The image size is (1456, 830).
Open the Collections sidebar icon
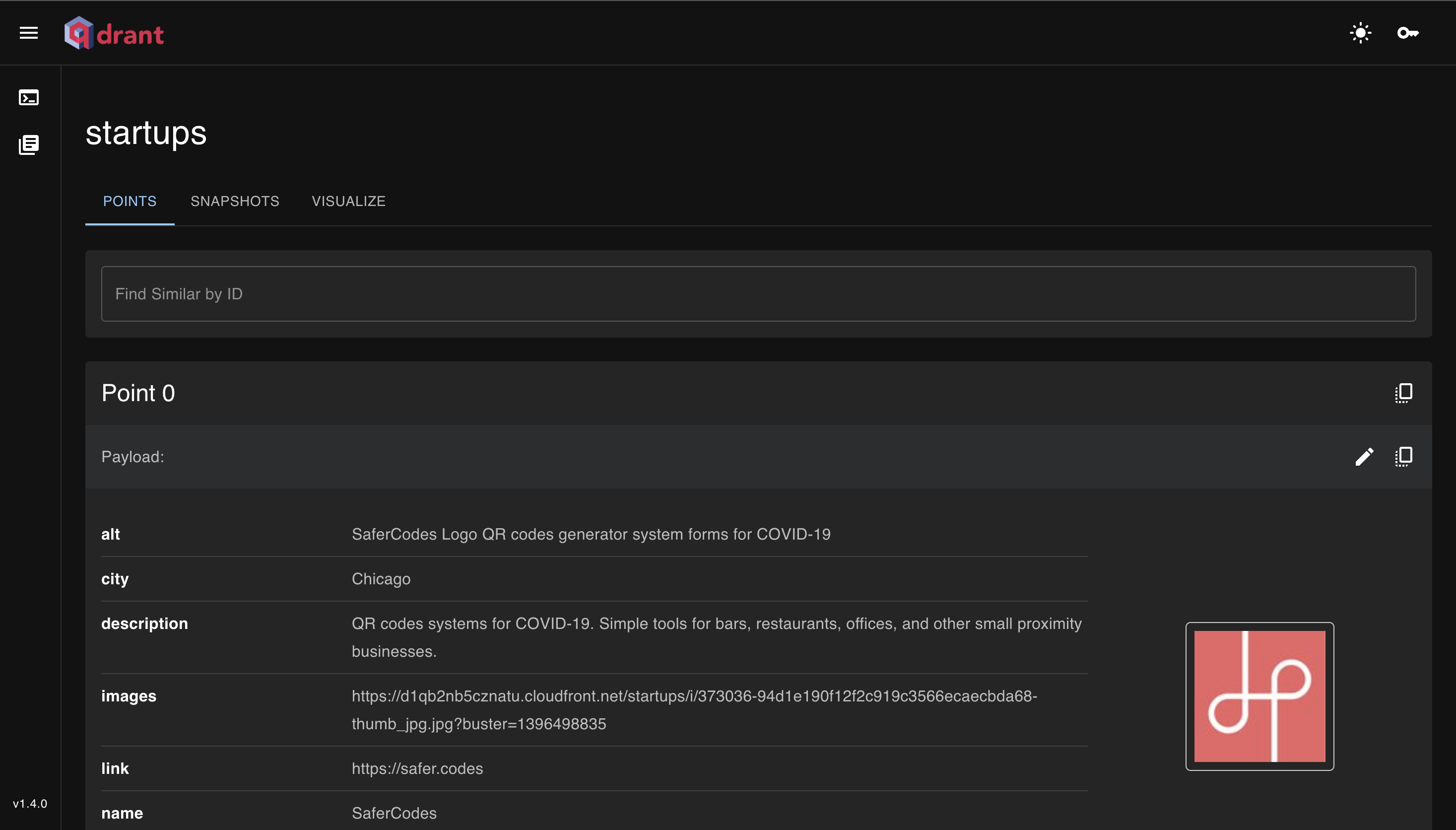coord(28,145)
